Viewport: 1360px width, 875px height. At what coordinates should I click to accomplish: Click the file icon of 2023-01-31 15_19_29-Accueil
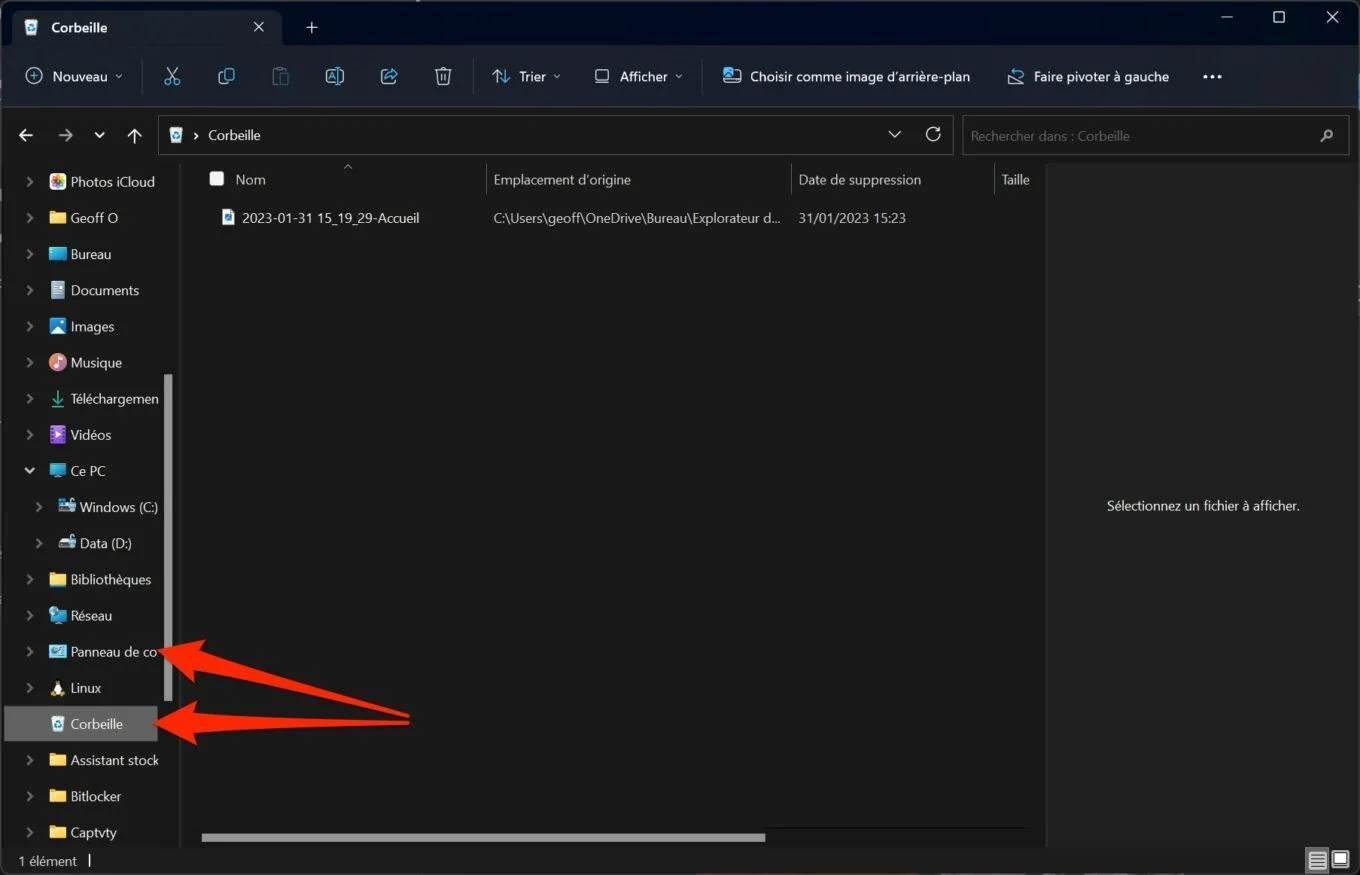pyautogui.click(x=228, y=217)
